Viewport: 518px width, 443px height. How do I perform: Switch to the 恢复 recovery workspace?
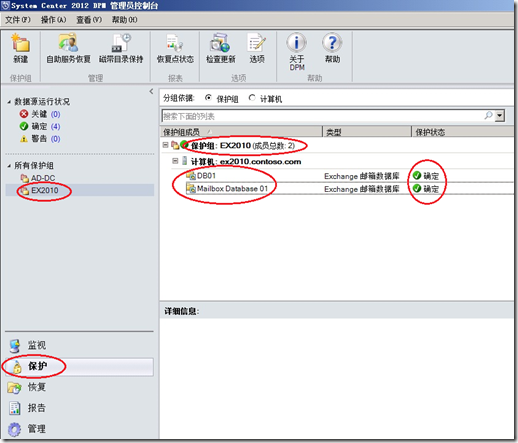[79, 387]
